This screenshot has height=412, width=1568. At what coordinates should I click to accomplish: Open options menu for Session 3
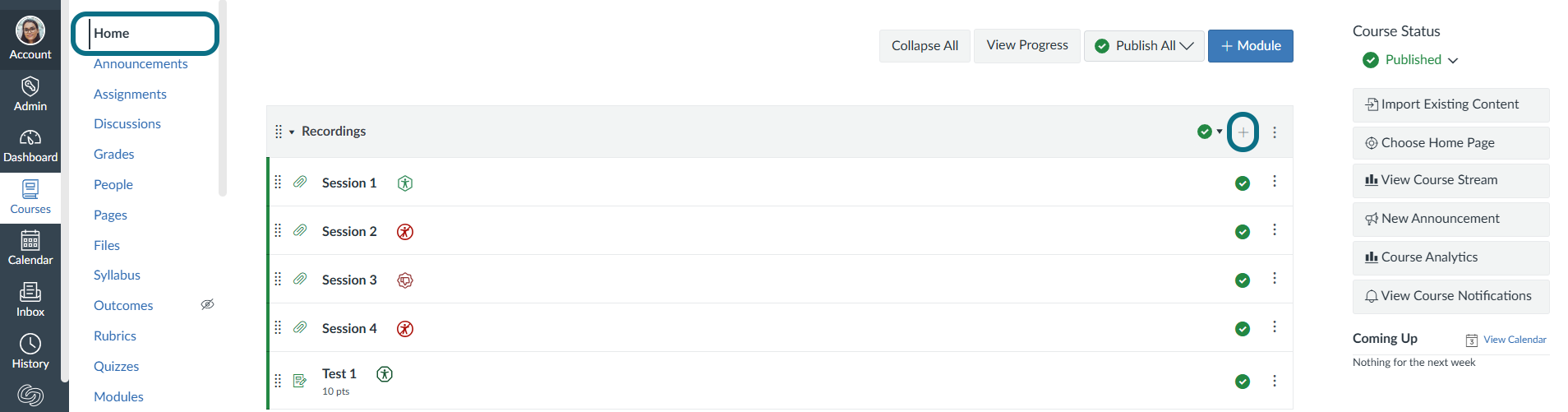tap(1275, 279)
